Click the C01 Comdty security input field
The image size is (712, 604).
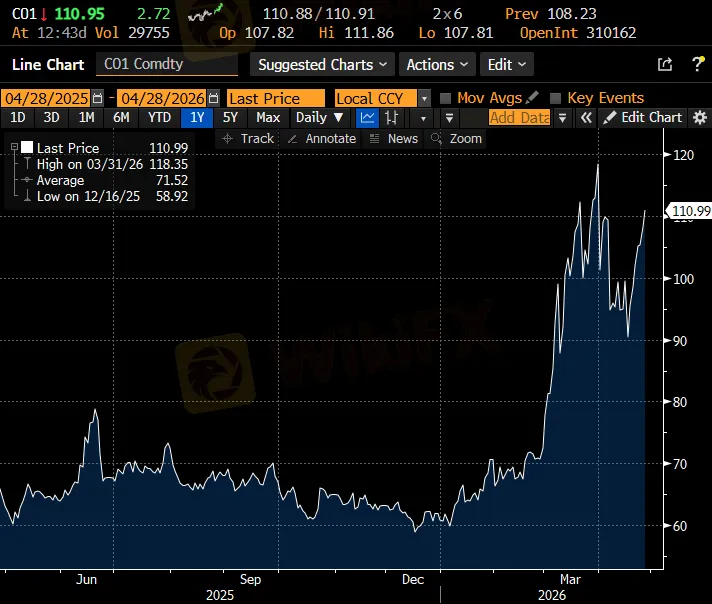167,65
